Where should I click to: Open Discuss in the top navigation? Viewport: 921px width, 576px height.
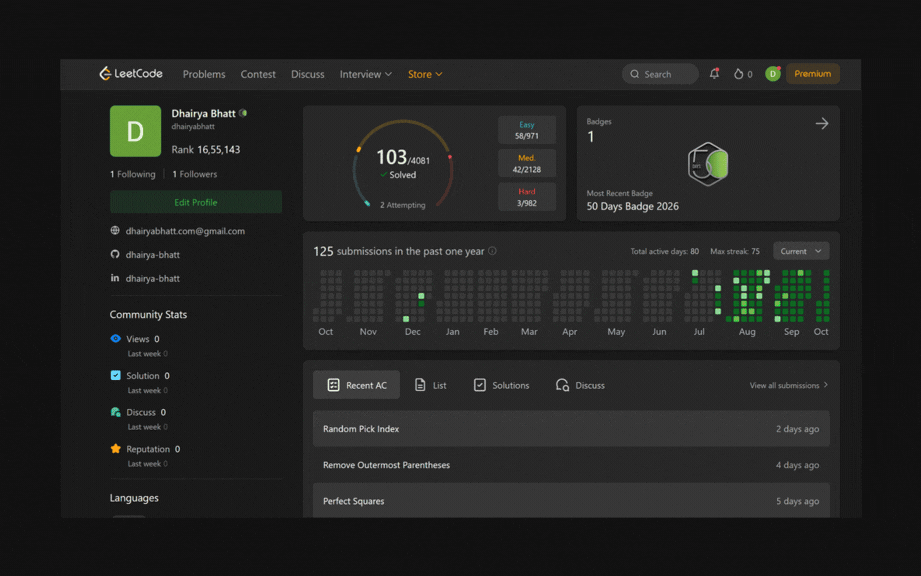(308, 74)
